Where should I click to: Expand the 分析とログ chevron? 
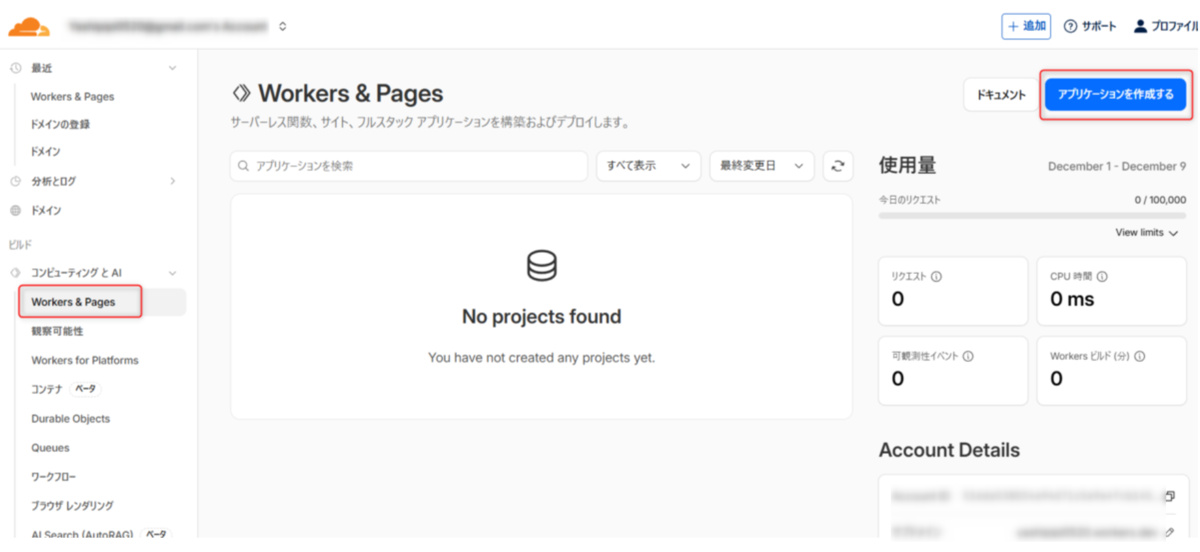172,181
